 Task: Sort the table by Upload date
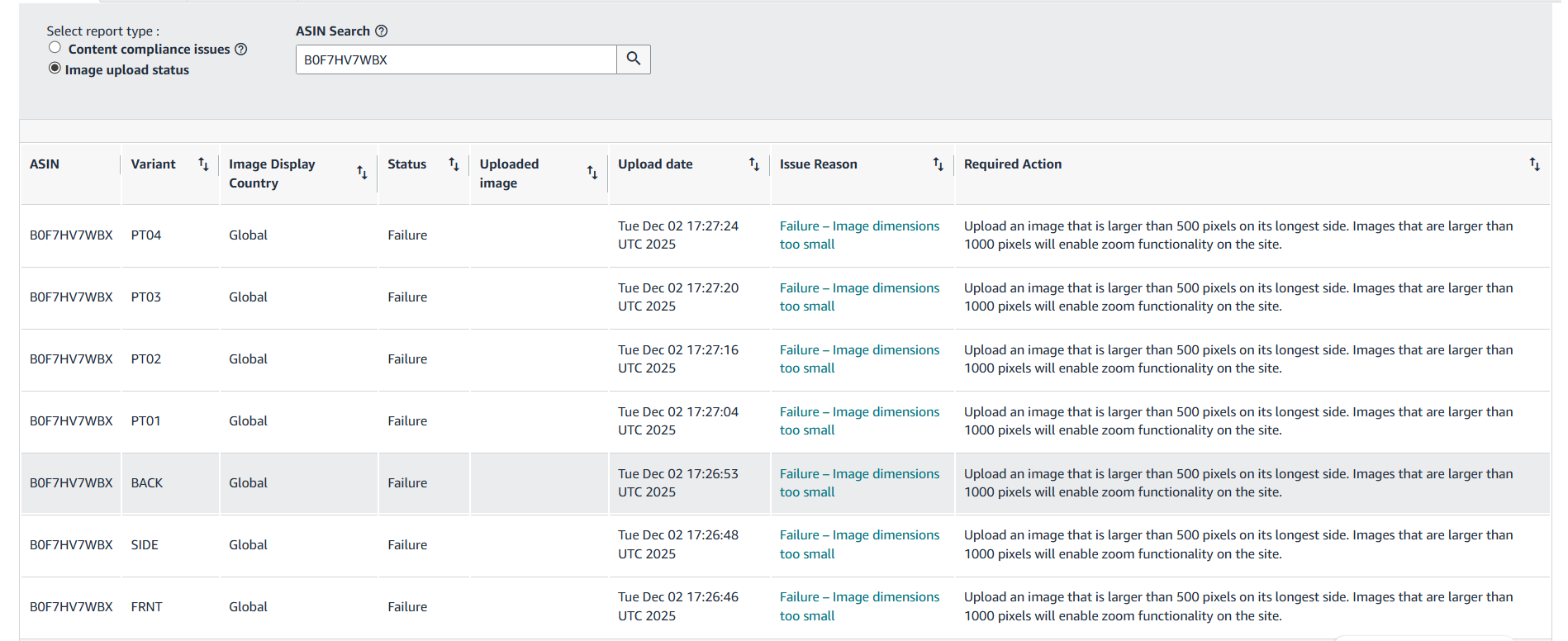coord(754,164)
